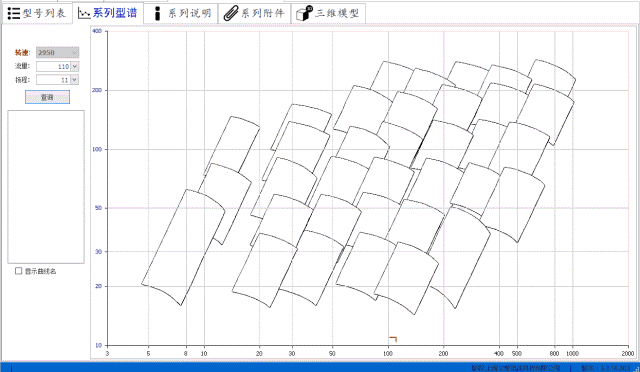This screenshot has height=372, width=640.
Task: Click the 流量 input field showing 110
Action: point(53,66)
